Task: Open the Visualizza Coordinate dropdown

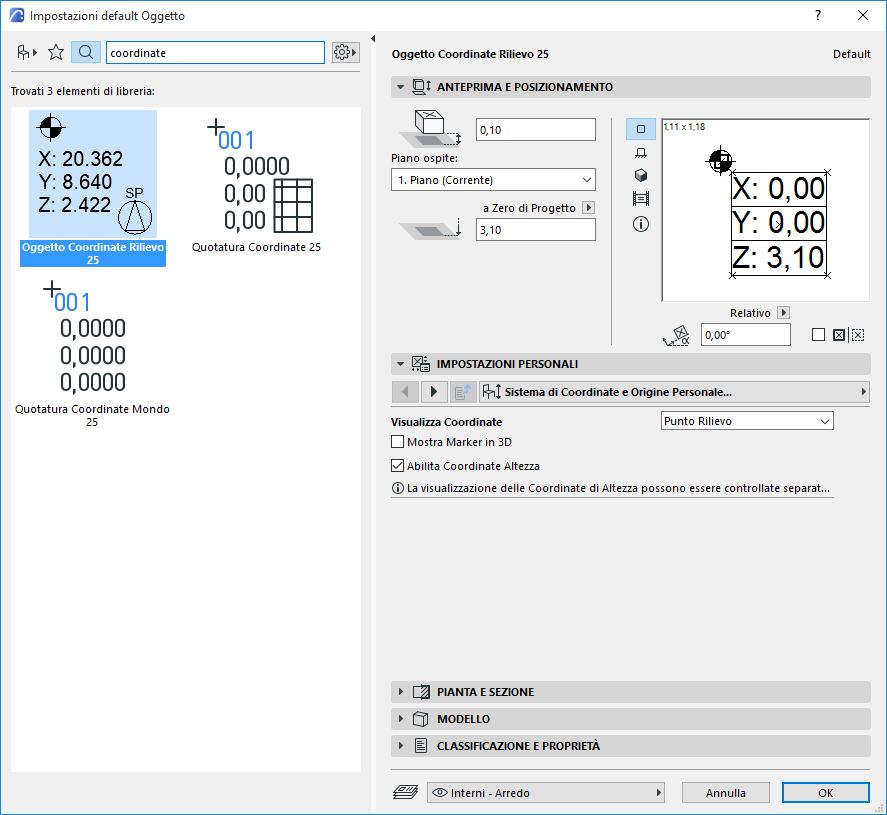Action: (x=747, y=421)
